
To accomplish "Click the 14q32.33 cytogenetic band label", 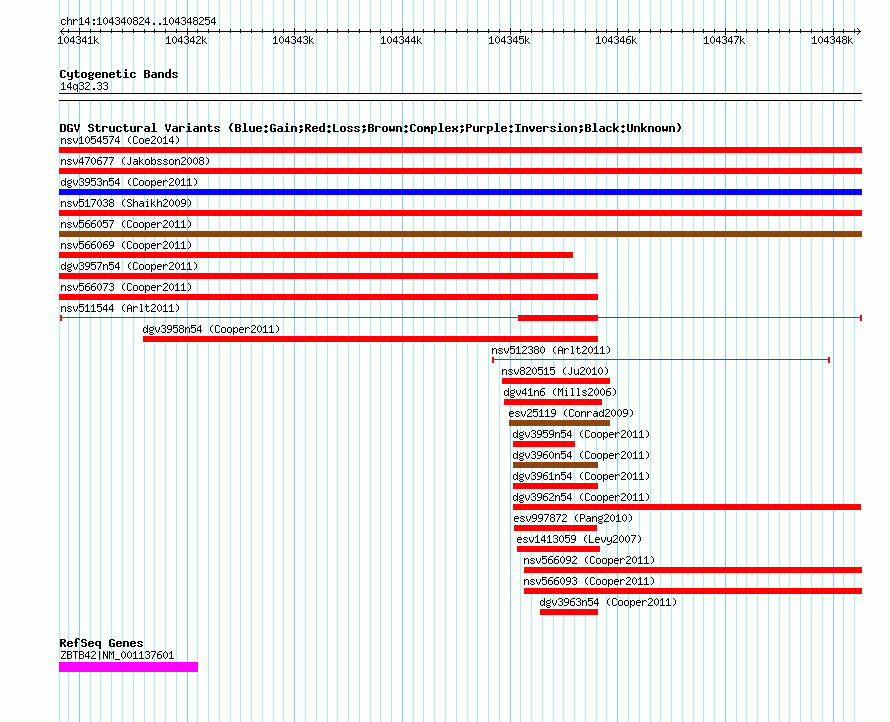I will [84, 86].
